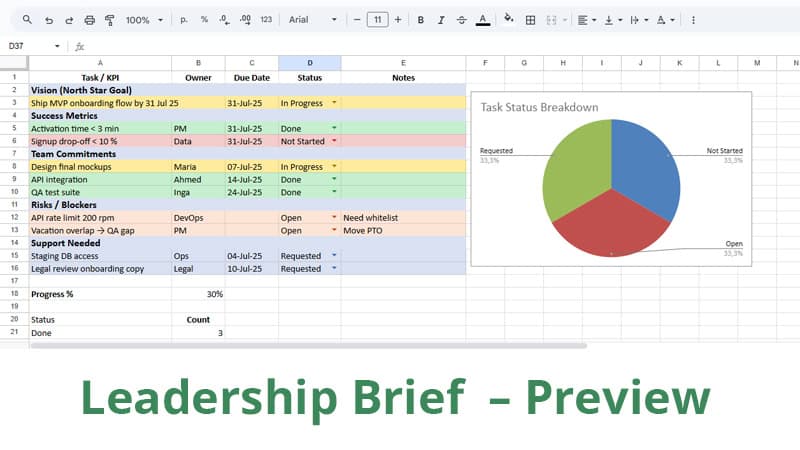Select the paint format roller icon
Image resolution: width=800 pixels, height=450 pixels.
coord(110,20)
